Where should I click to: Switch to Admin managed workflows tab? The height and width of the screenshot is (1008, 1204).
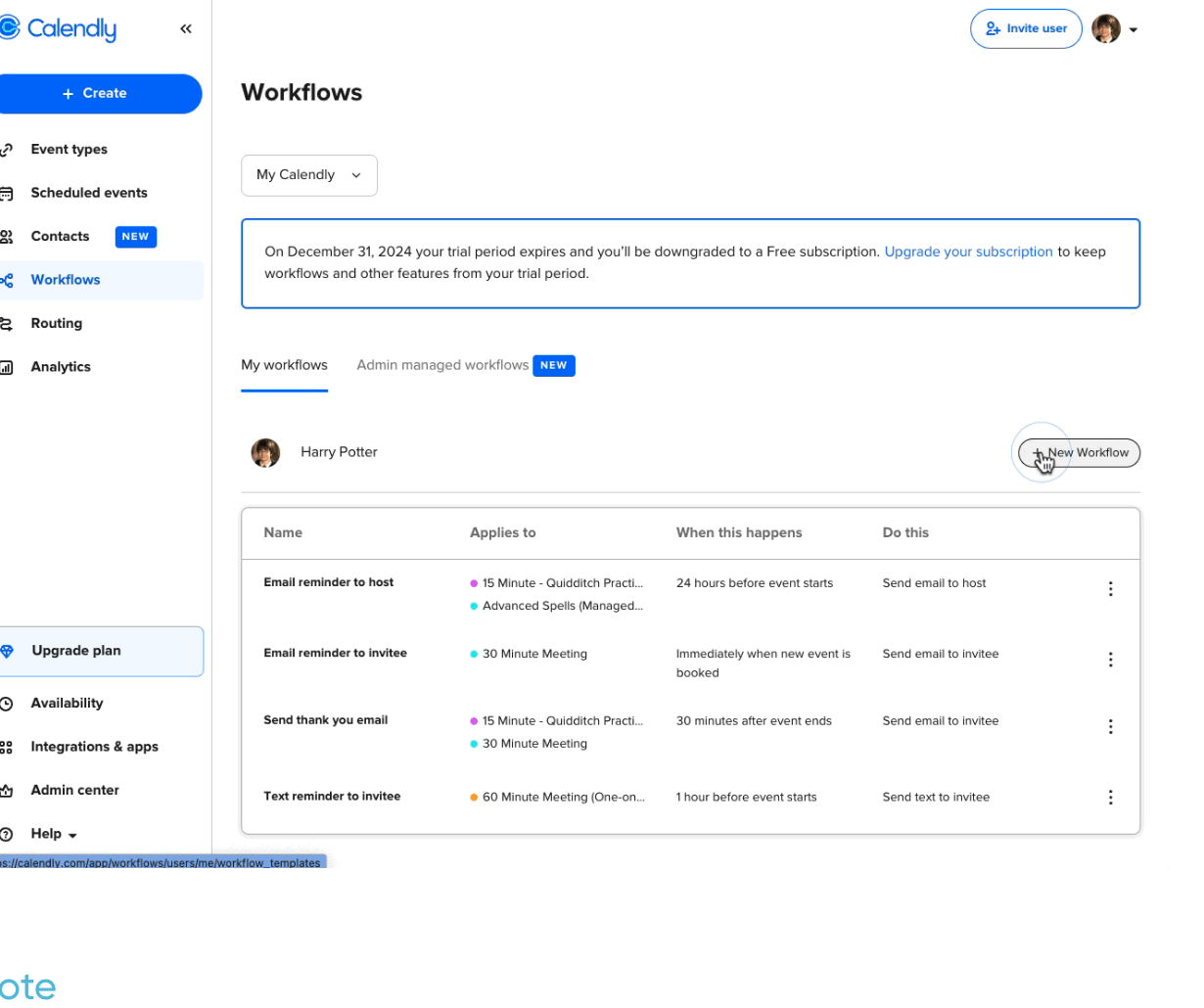click(x=442, y=364)
